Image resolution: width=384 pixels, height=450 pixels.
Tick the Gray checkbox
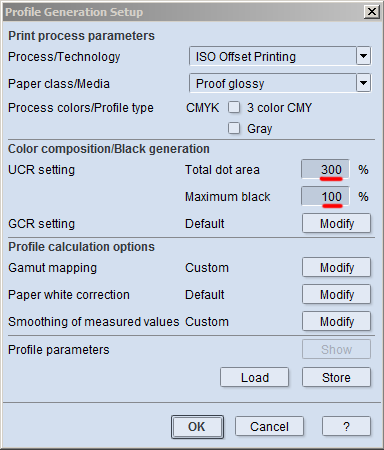pyautogui.click(x=234, y=128)
